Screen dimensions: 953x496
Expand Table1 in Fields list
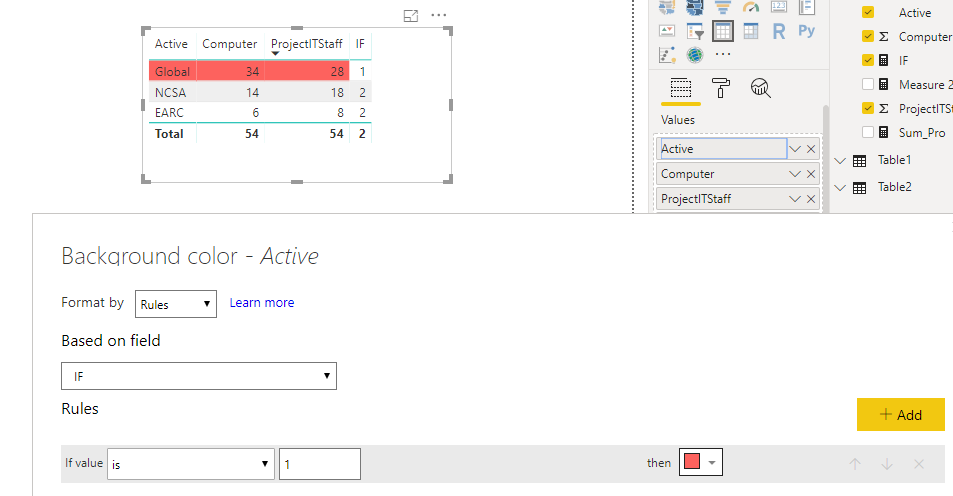(840, 161)
